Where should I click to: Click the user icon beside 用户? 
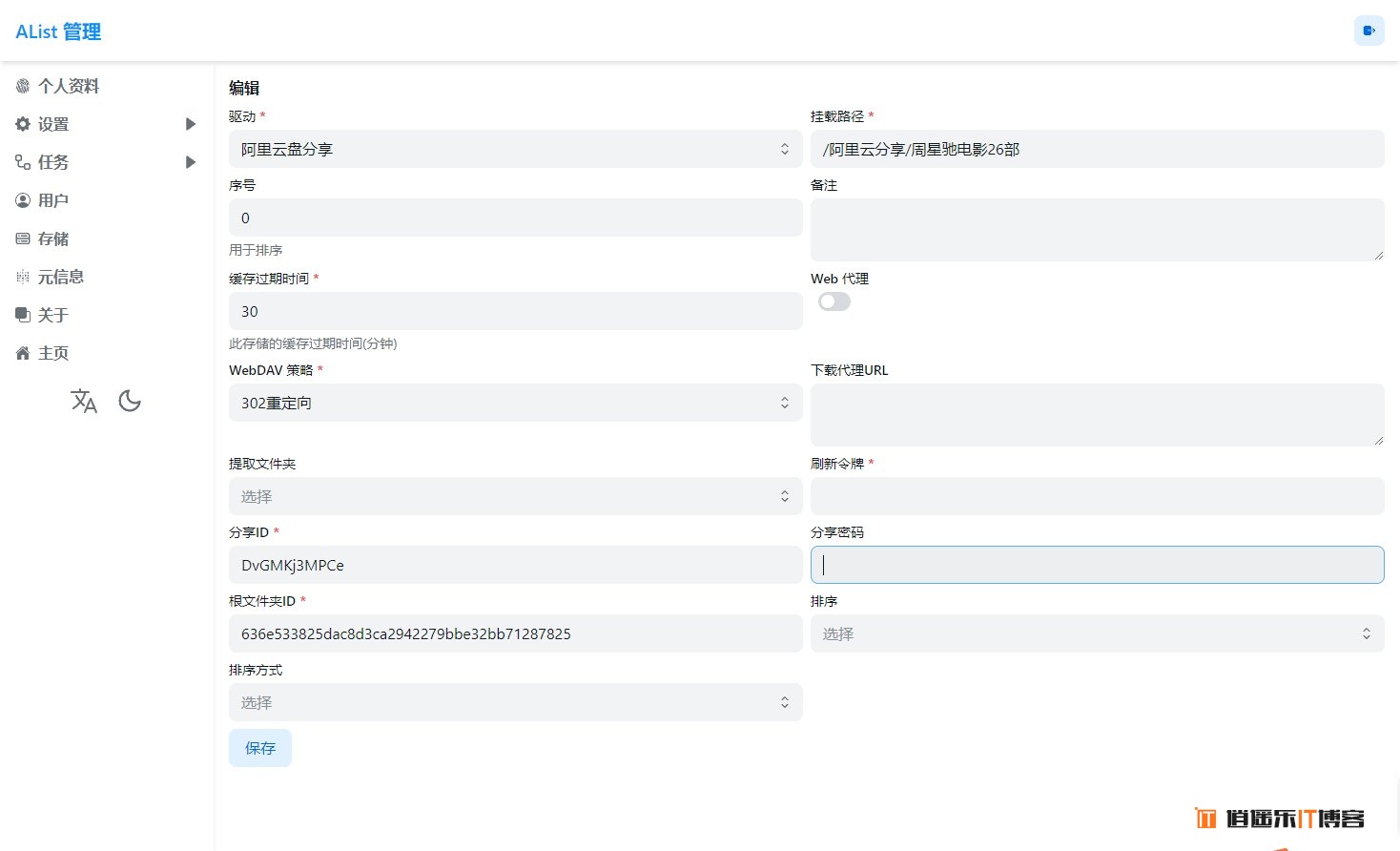tap(23, 200)
